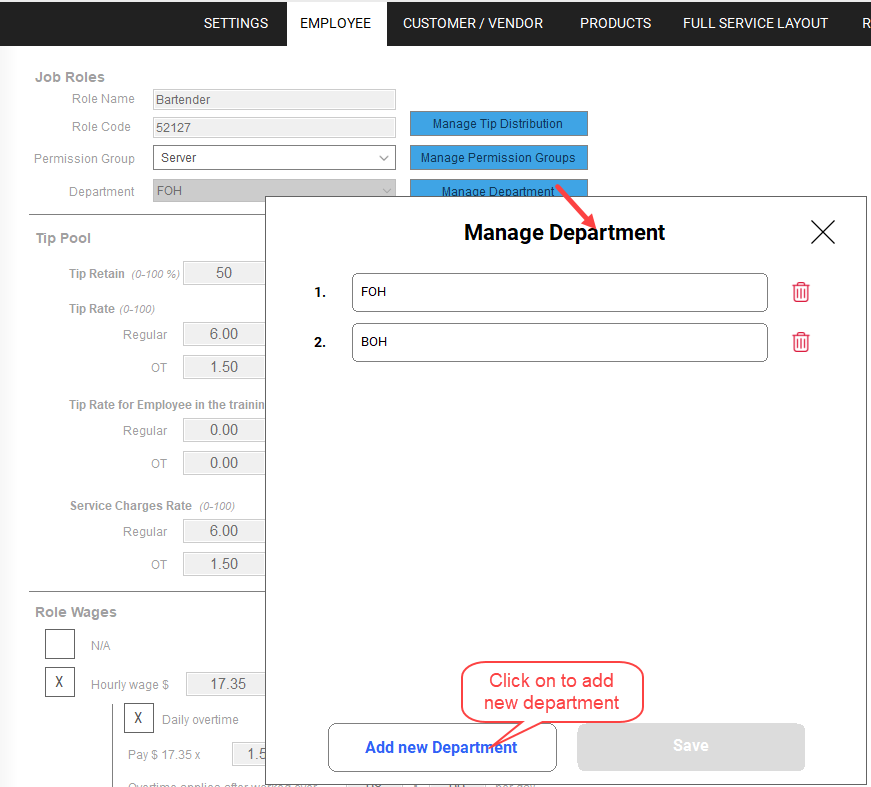Check the N/A option under Role Wages
This screenshot has width=871, height=787.
click(59, 644)
